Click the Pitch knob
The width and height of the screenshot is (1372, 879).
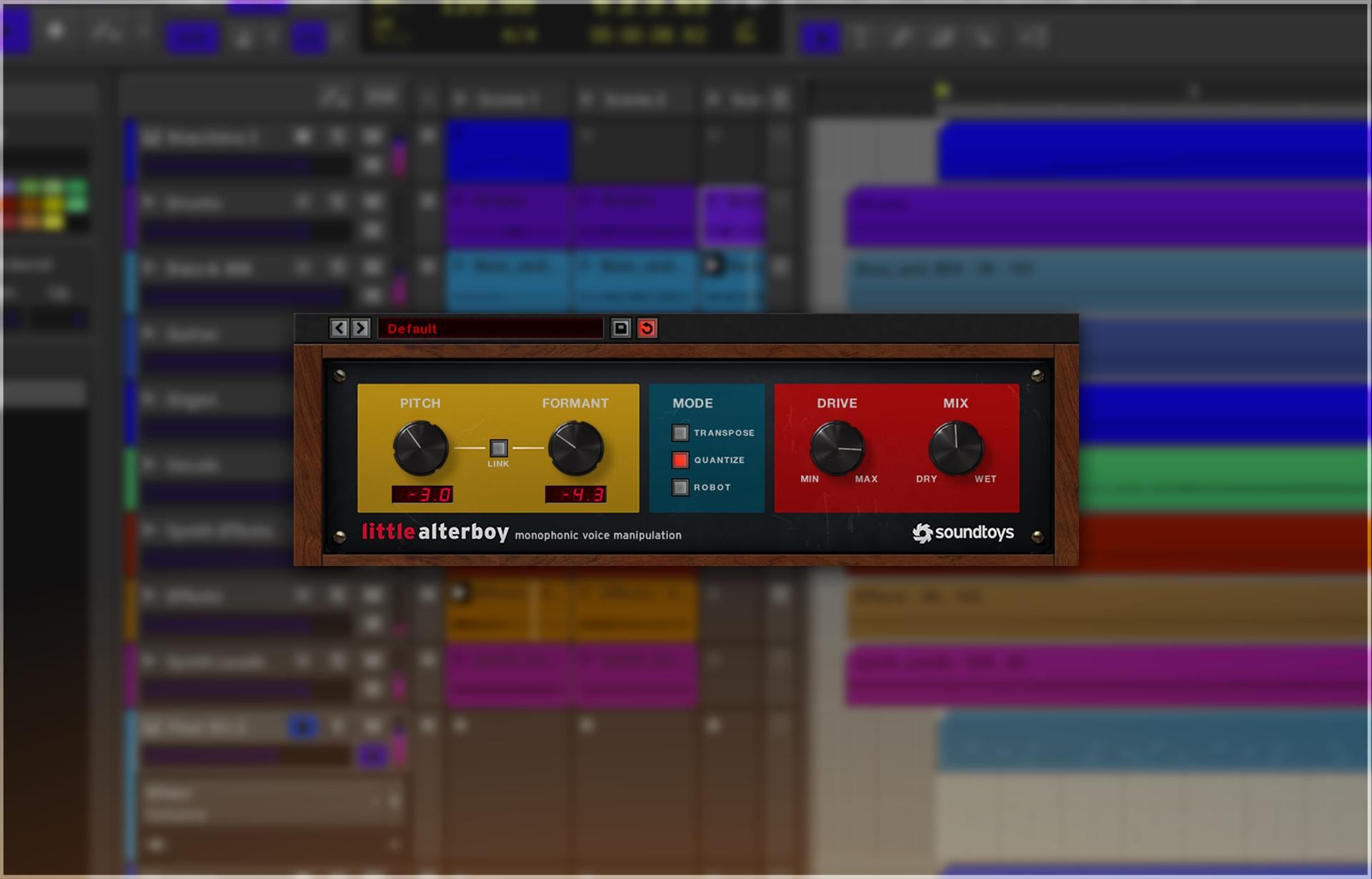coord(420,448)
